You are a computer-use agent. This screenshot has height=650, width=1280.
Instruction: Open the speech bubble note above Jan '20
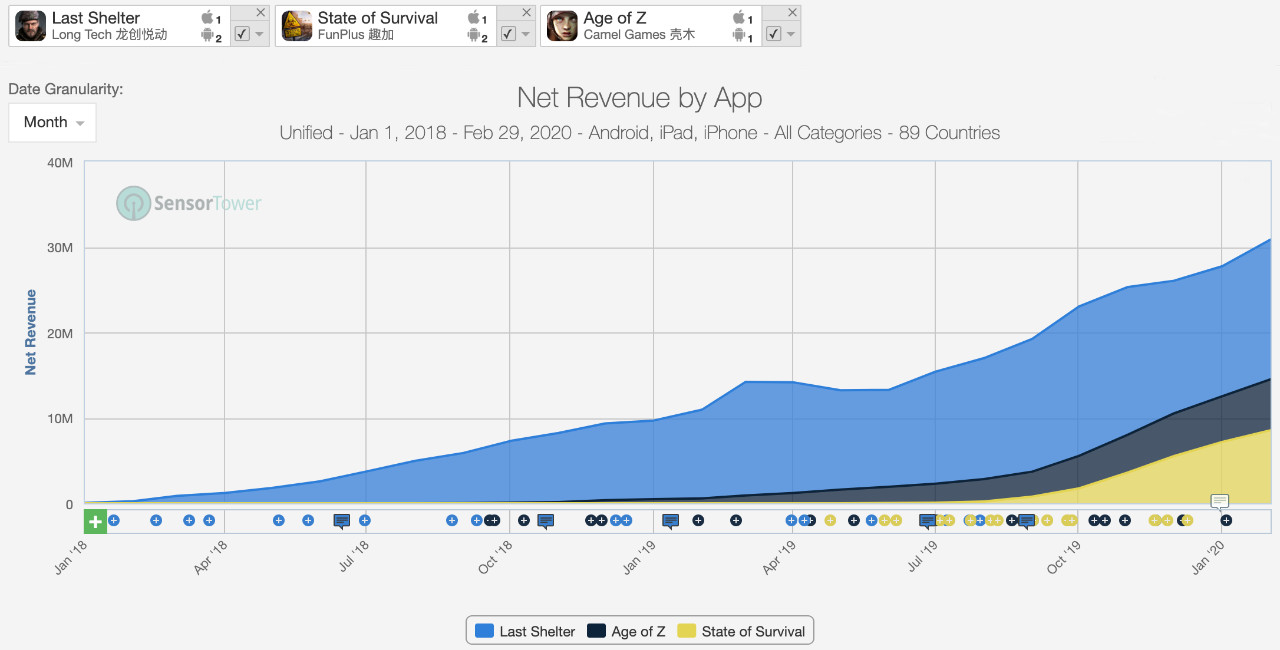(1219, 500)
